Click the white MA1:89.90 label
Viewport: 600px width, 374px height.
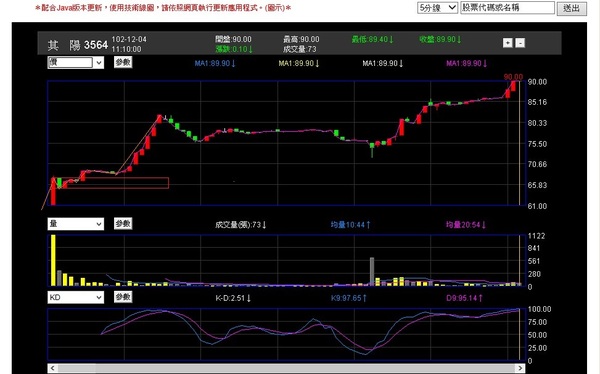(383, 64)
